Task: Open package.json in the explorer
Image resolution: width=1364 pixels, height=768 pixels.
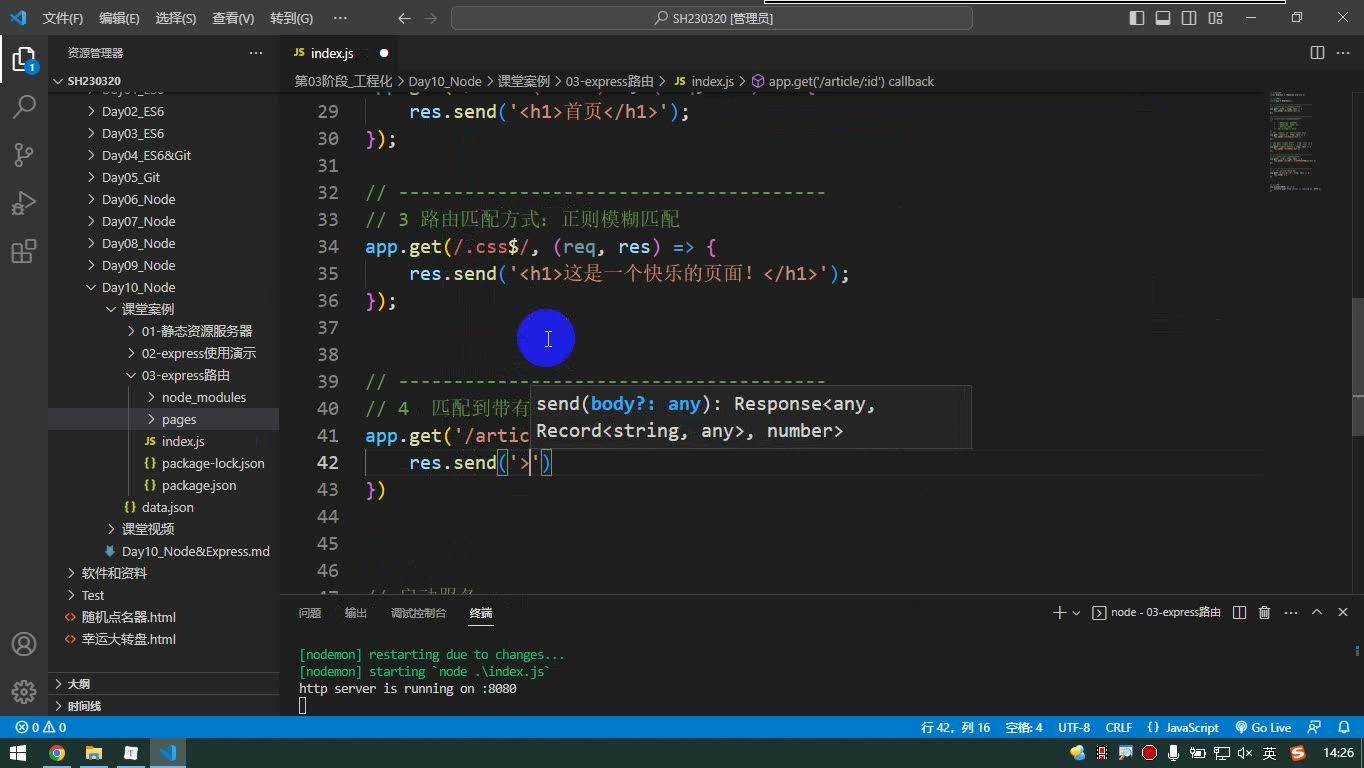Action: (x=199, y=485)
